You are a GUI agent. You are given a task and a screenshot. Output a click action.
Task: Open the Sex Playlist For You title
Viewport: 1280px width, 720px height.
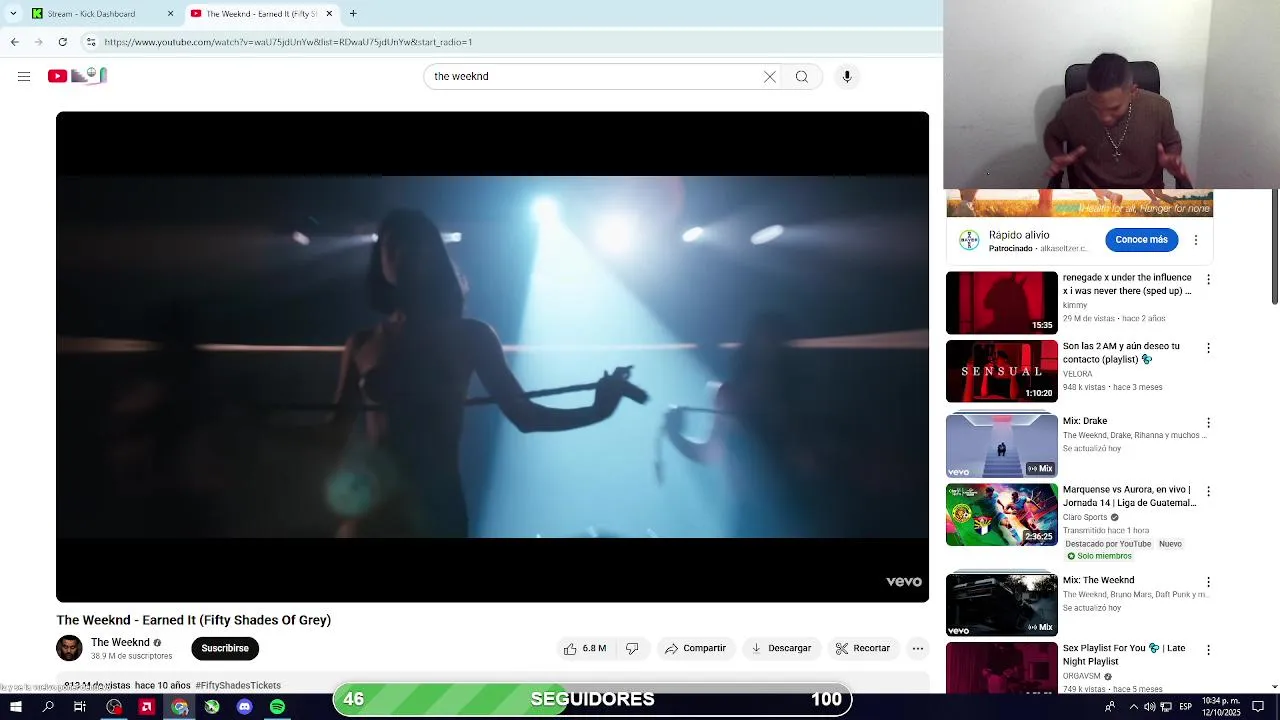1124,654
